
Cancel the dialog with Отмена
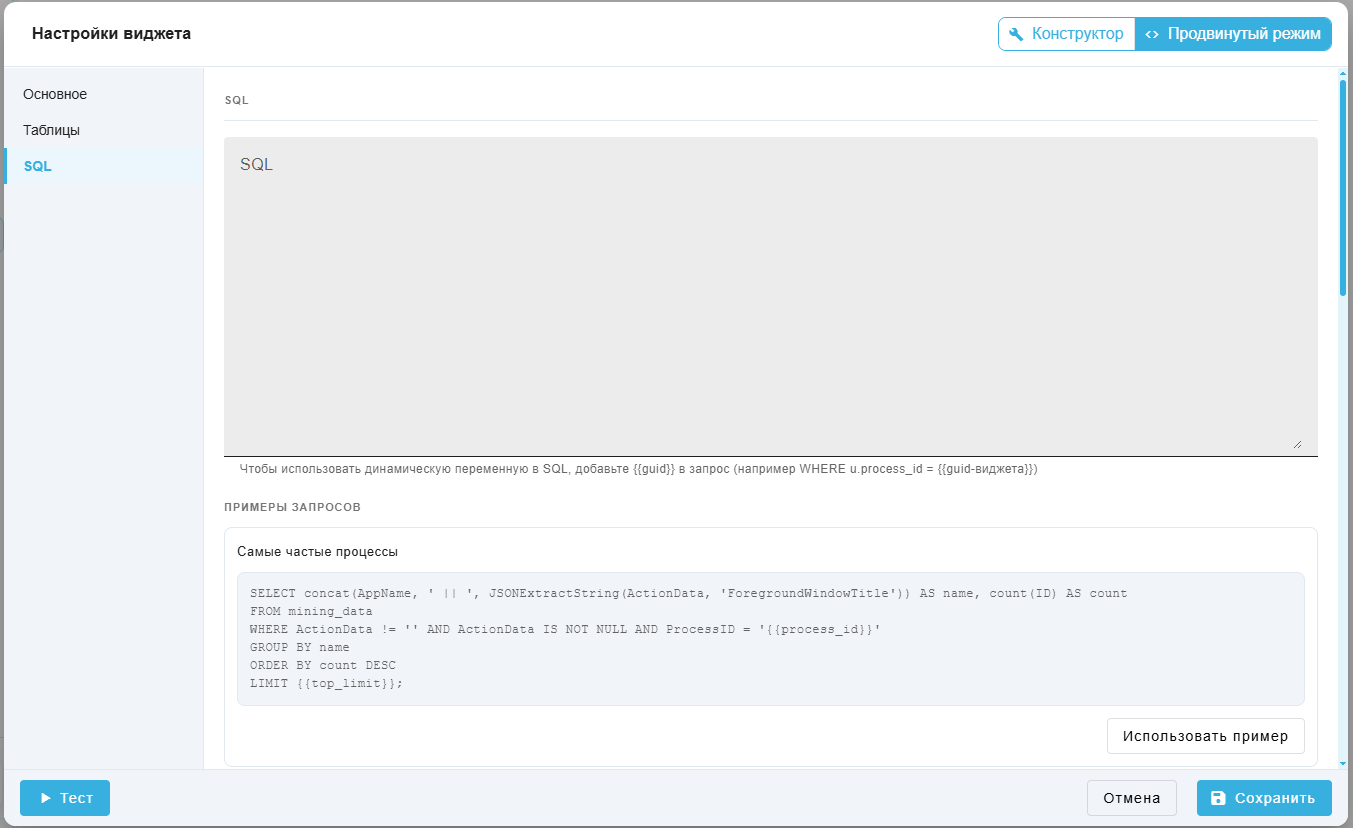pyautogui.click(x=1132, y=798)
